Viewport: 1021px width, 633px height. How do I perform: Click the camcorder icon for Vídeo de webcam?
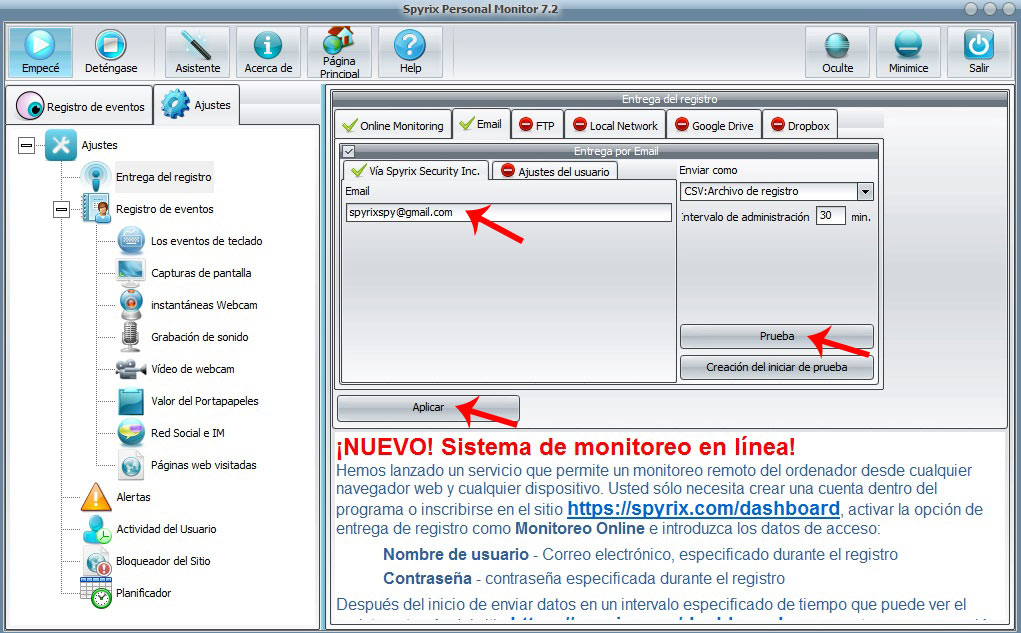[x=131, y=369]
